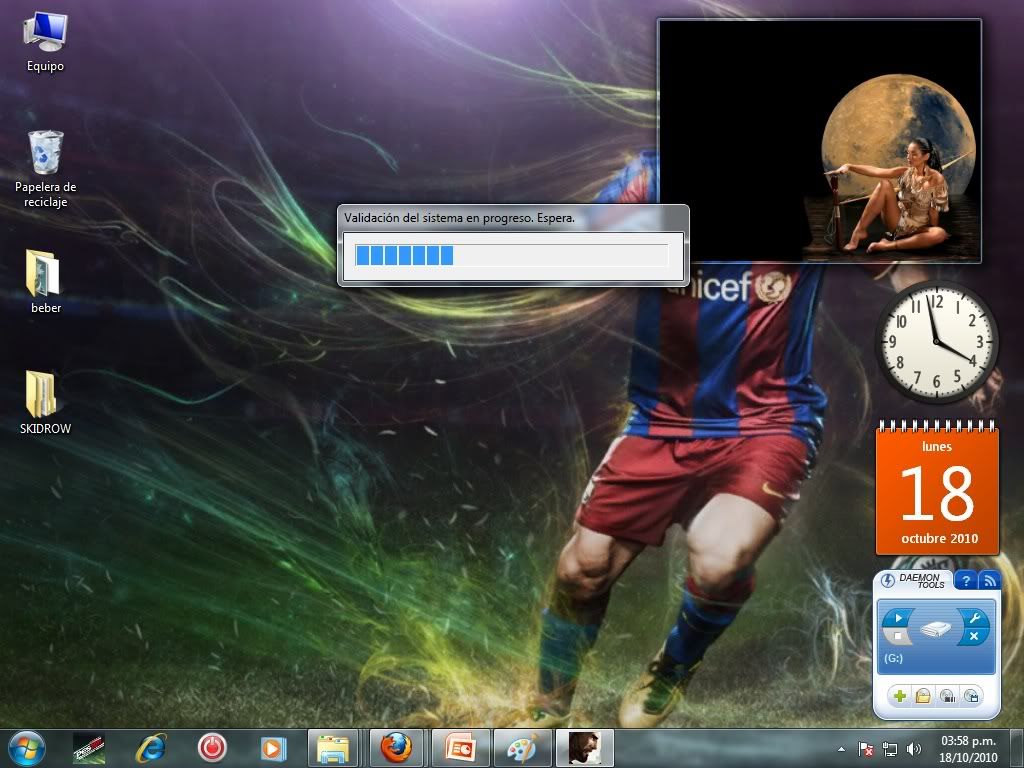Open DAEMON Tools wrench settings
Screen dimensions: 1024x768
click(974, 617)
